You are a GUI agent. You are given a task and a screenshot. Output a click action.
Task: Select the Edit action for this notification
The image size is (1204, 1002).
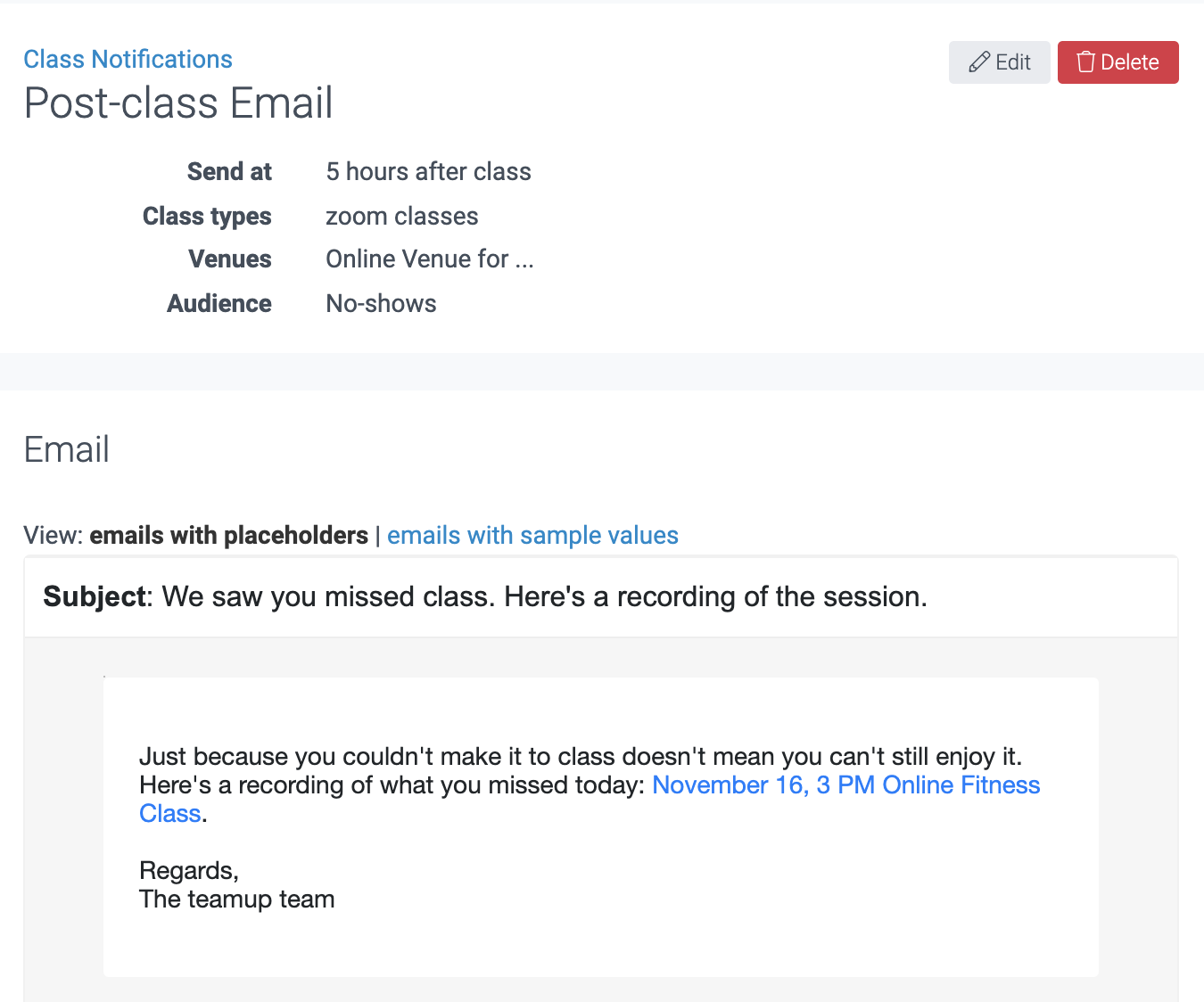[x=999, y=62]
